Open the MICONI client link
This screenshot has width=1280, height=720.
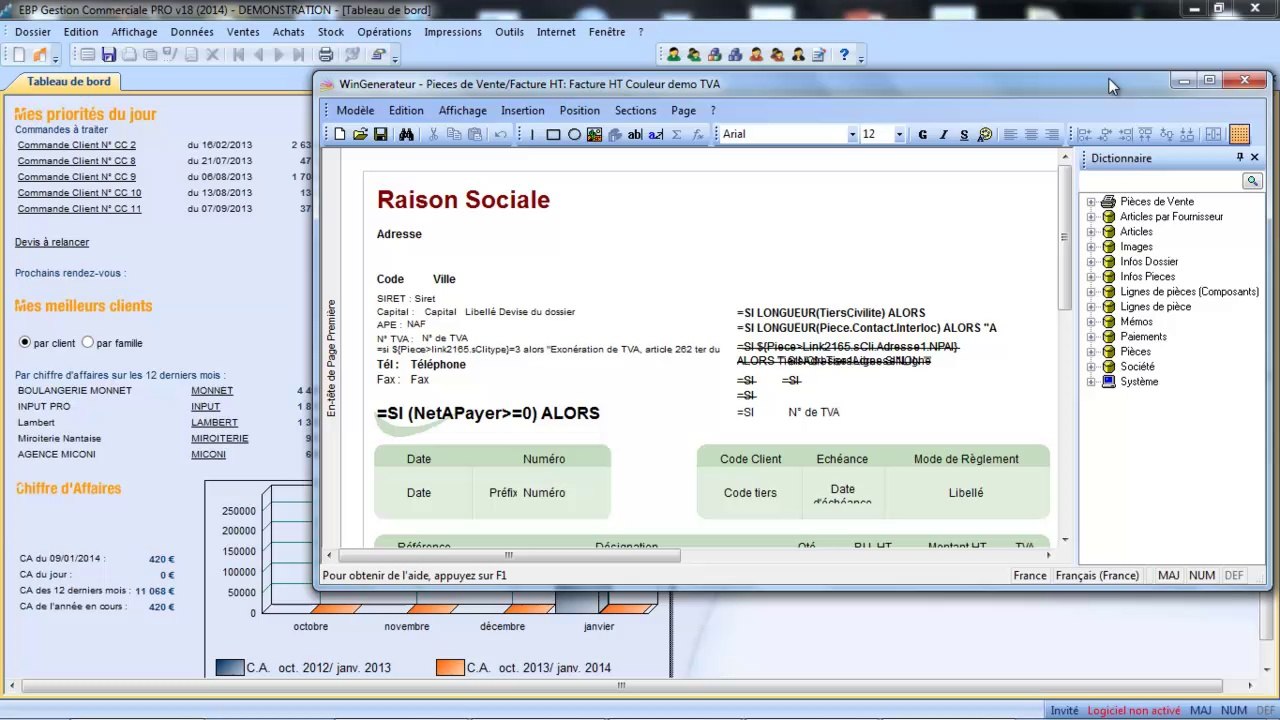tap(208, 455)
